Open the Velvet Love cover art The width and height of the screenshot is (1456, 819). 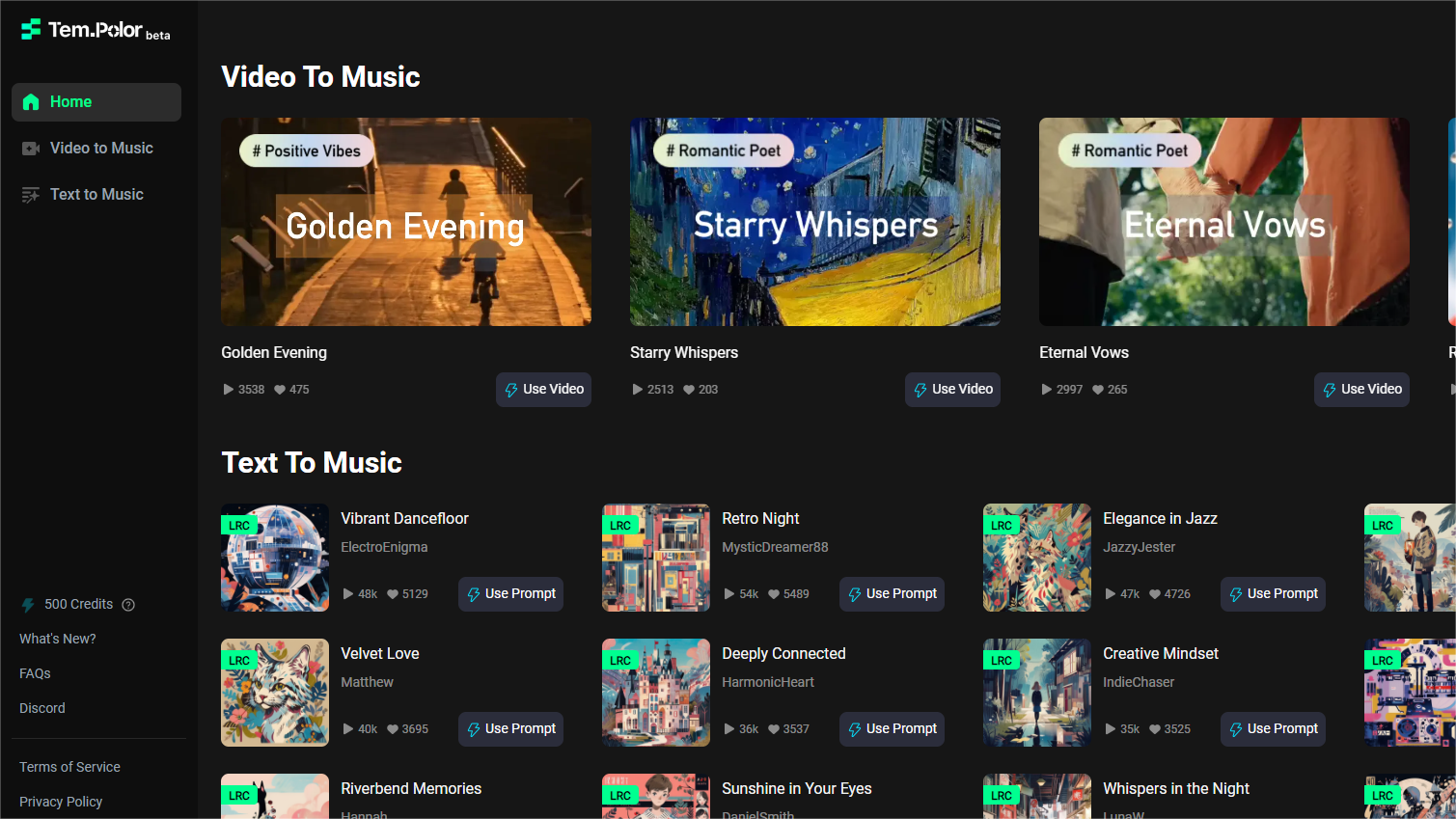pyautogui.click(x=275, y=693)
